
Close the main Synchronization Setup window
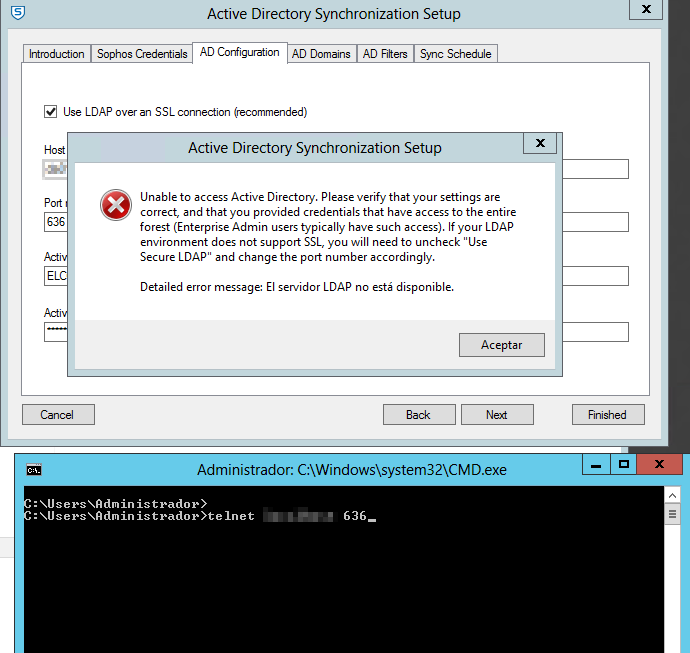click(x=646, y=9)
